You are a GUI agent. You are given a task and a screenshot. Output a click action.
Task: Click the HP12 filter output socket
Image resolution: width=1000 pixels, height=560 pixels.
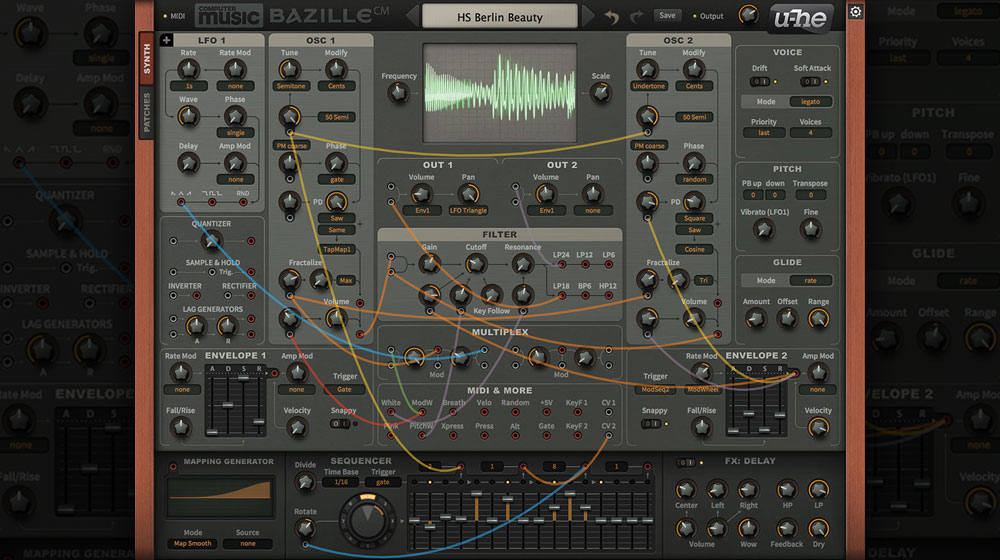pos(608,295)
